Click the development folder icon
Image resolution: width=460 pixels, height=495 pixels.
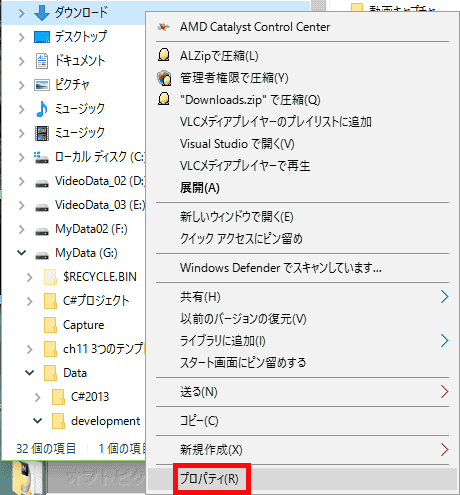[x=58, y=421]
